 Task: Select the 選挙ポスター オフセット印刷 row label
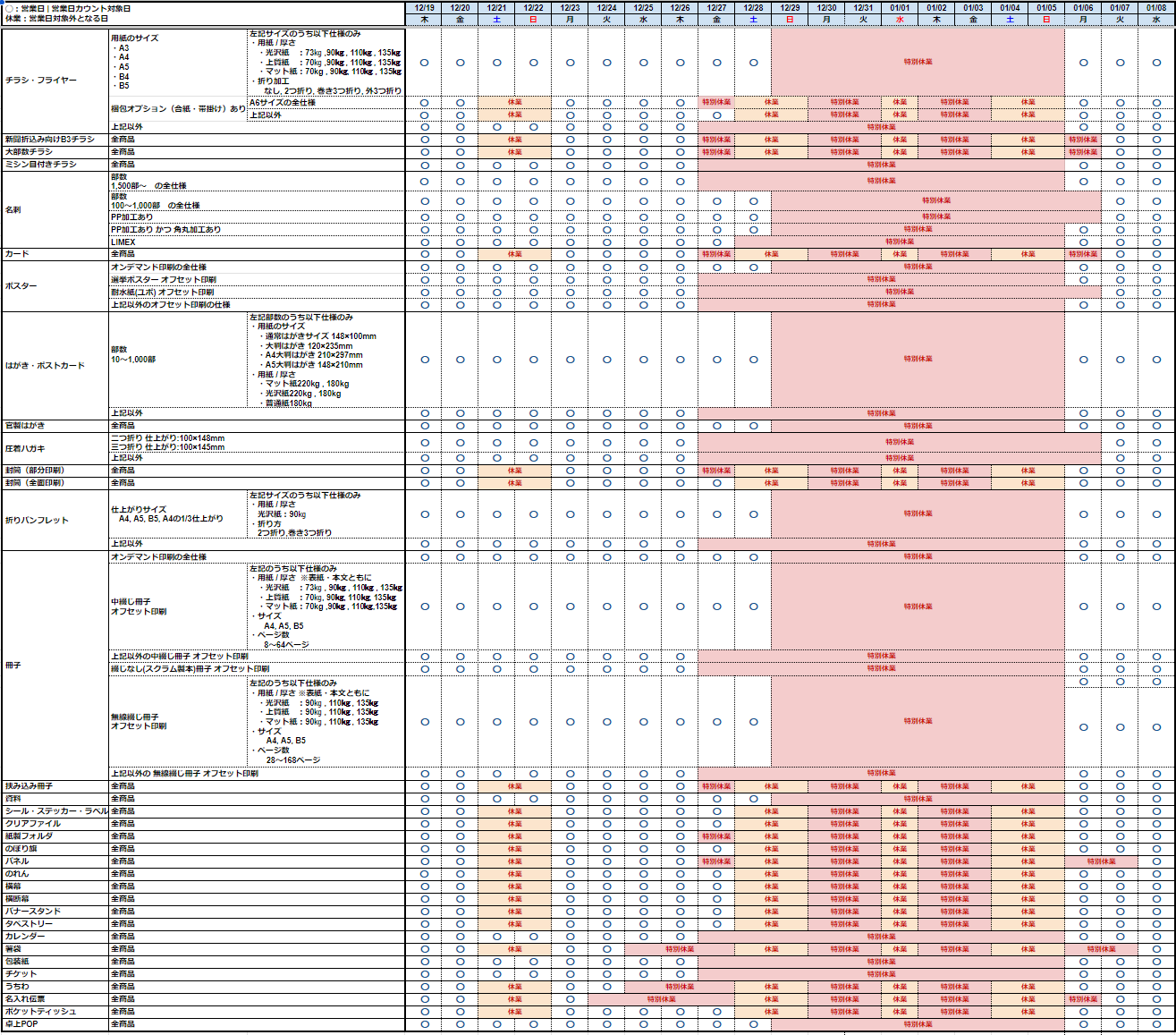(164, 280)
